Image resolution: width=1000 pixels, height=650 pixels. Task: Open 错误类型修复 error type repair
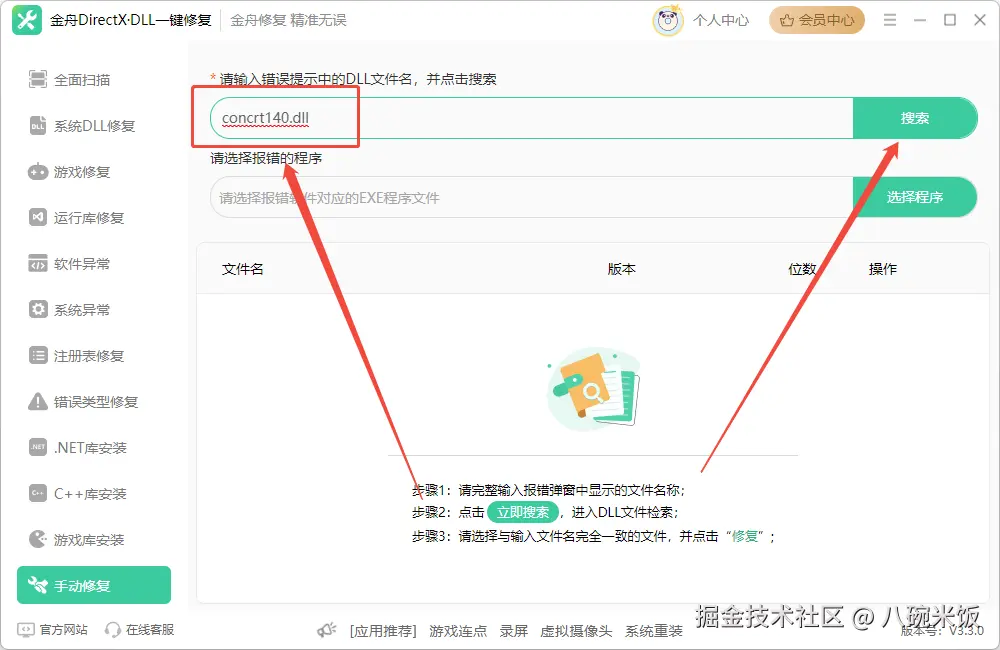tap(84, 401)
